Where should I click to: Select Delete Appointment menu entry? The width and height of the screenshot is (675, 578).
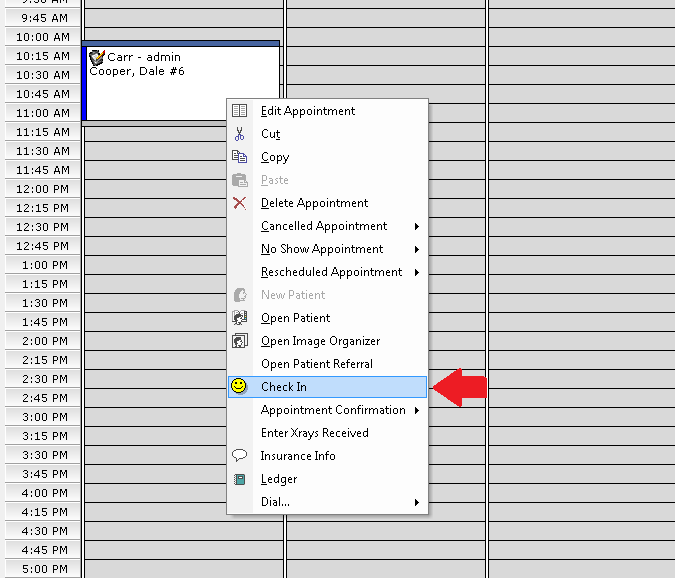[314, 203]
